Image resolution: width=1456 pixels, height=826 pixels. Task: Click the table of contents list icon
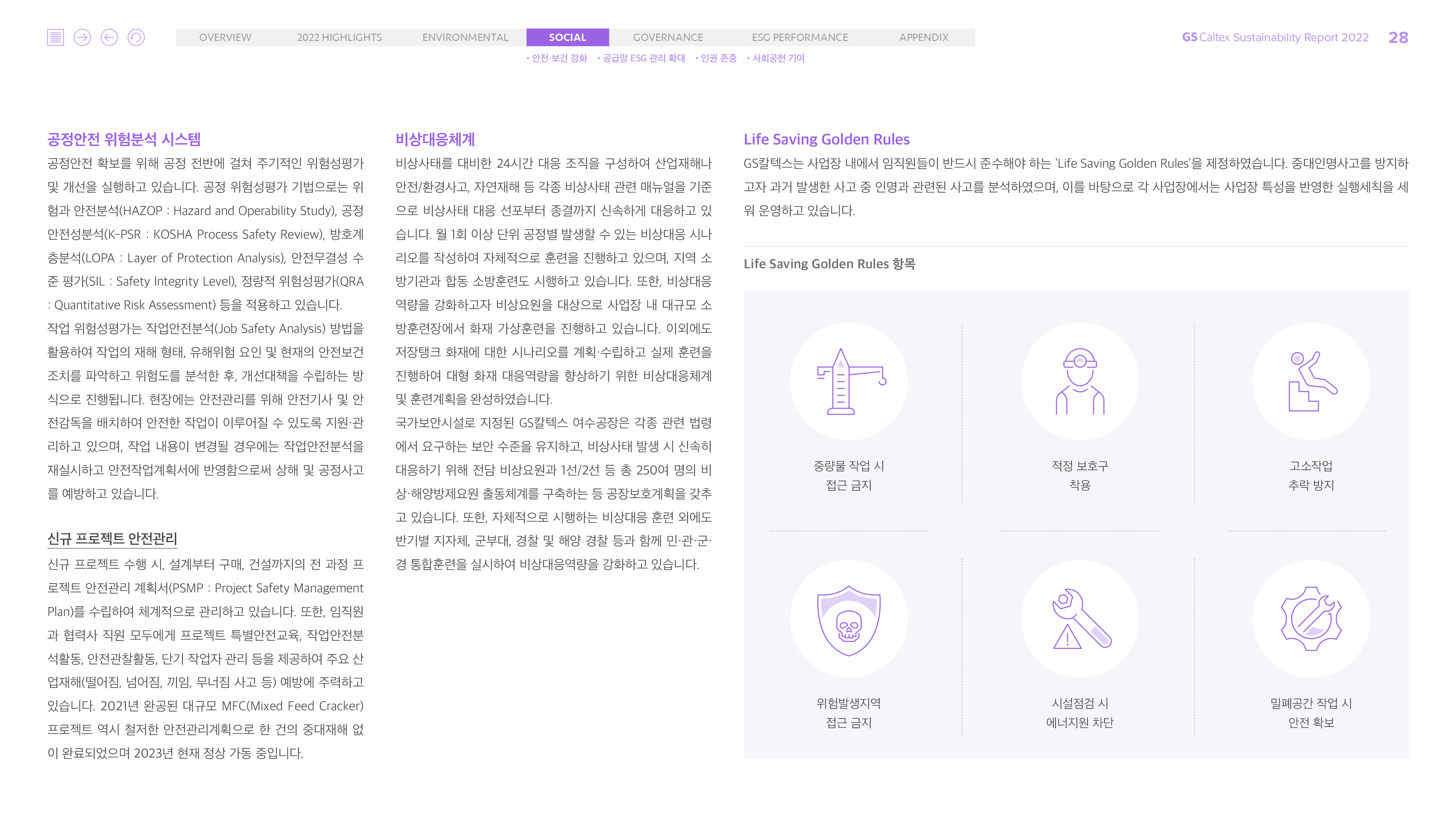tap(55, 37)
